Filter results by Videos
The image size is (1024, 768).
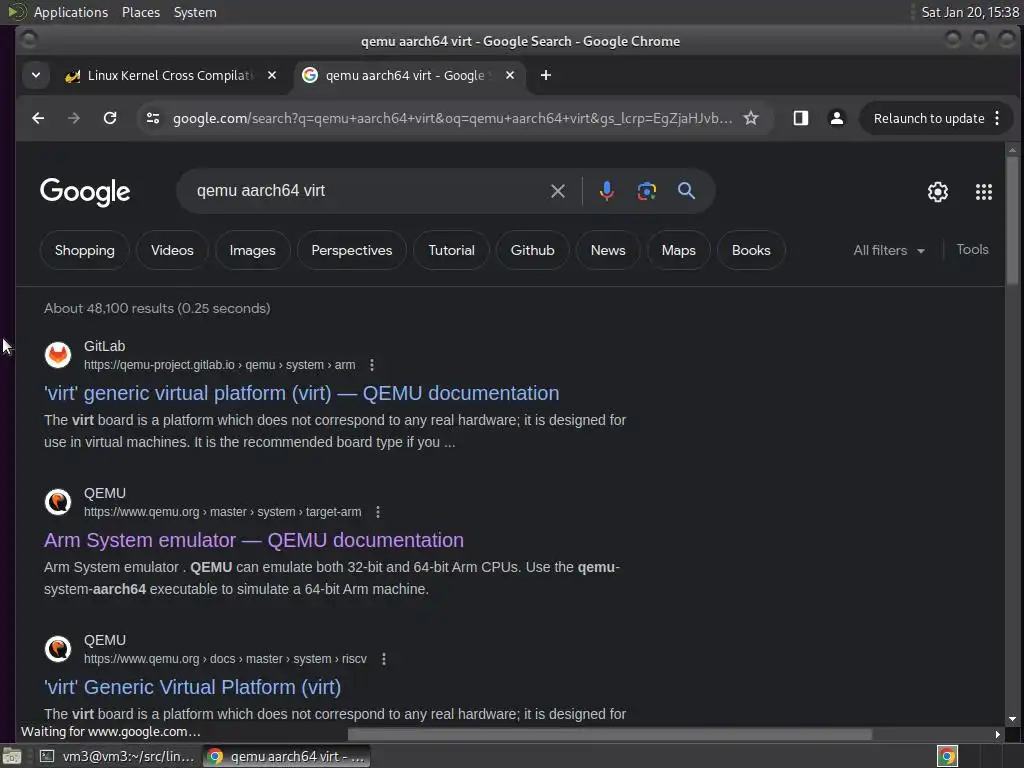click(172, 251)
